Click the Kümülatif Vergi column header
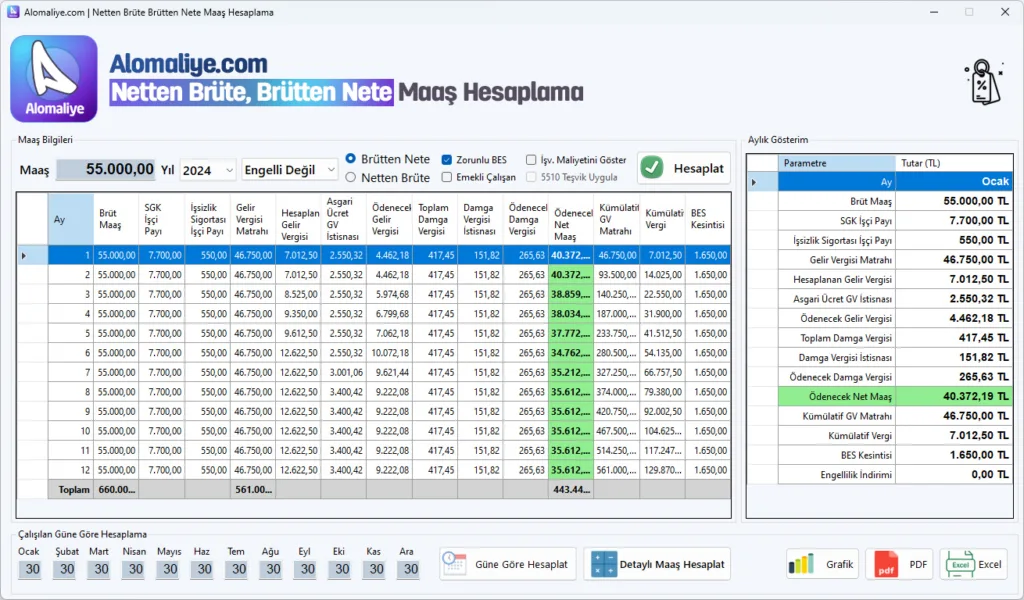 [662, 219]
